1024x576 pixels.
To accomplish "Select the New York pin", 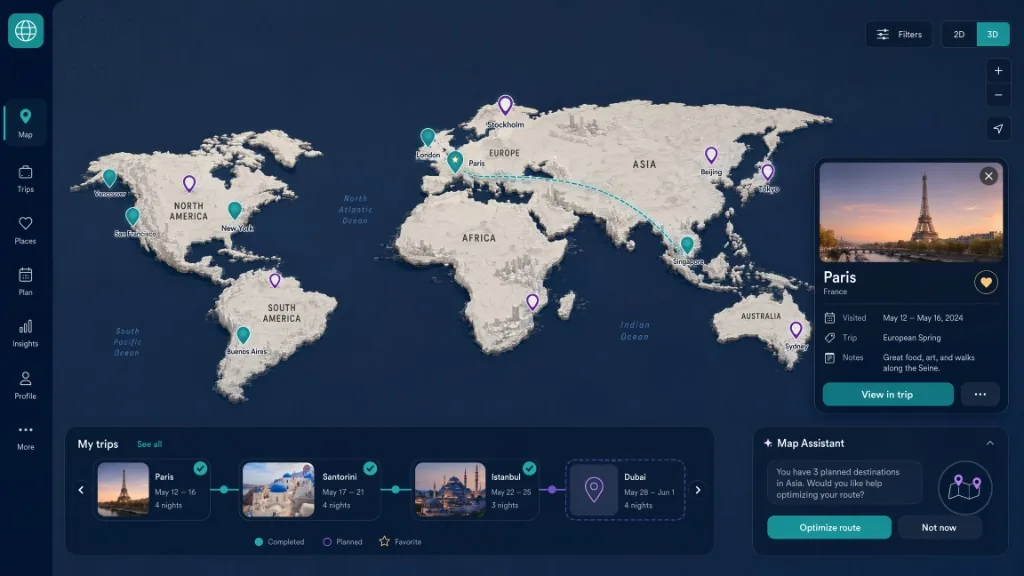I will tap(234, 210).
